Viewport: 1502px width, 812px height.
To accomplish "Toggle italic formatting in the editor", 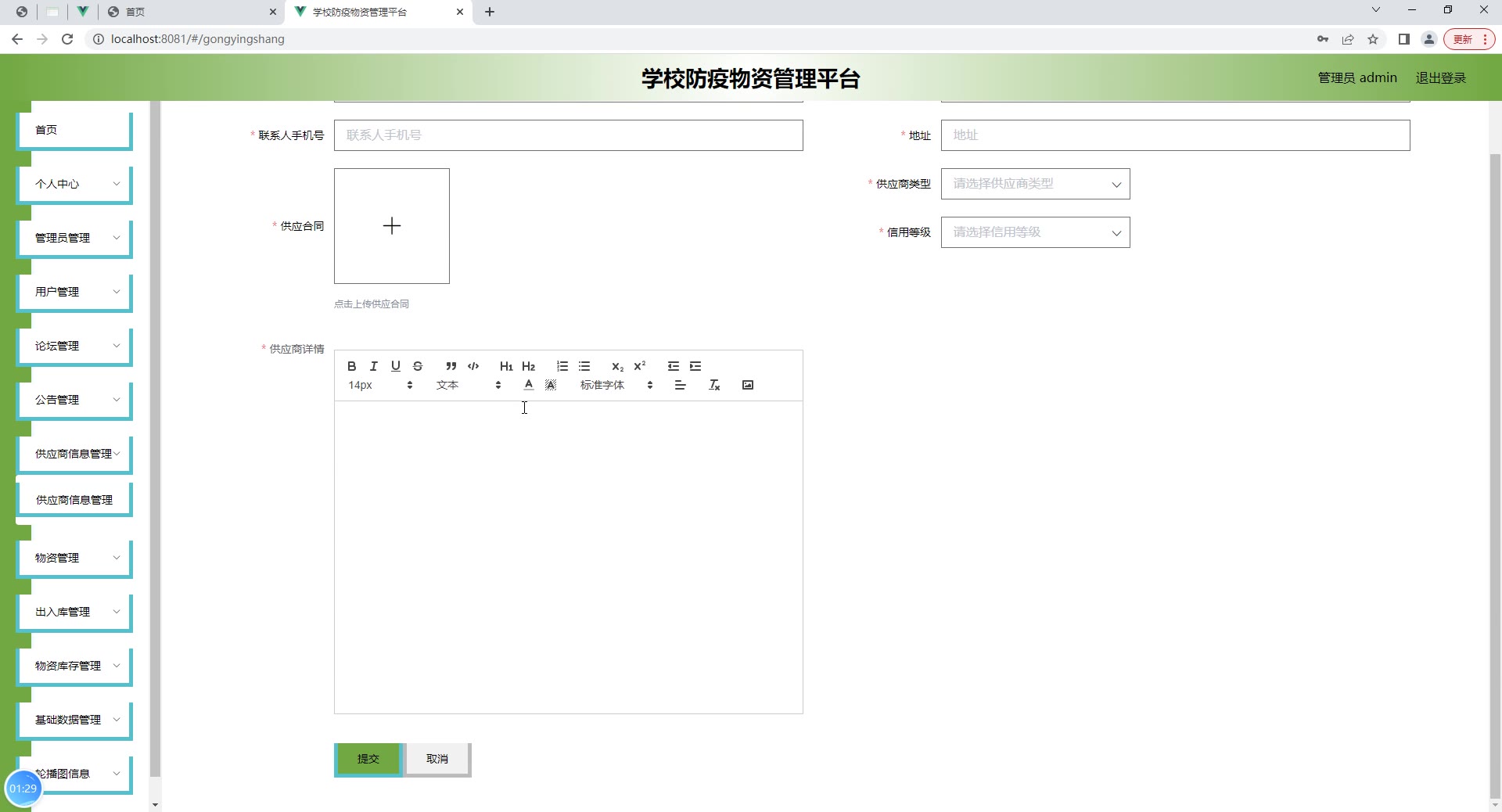I will point(374,366).
